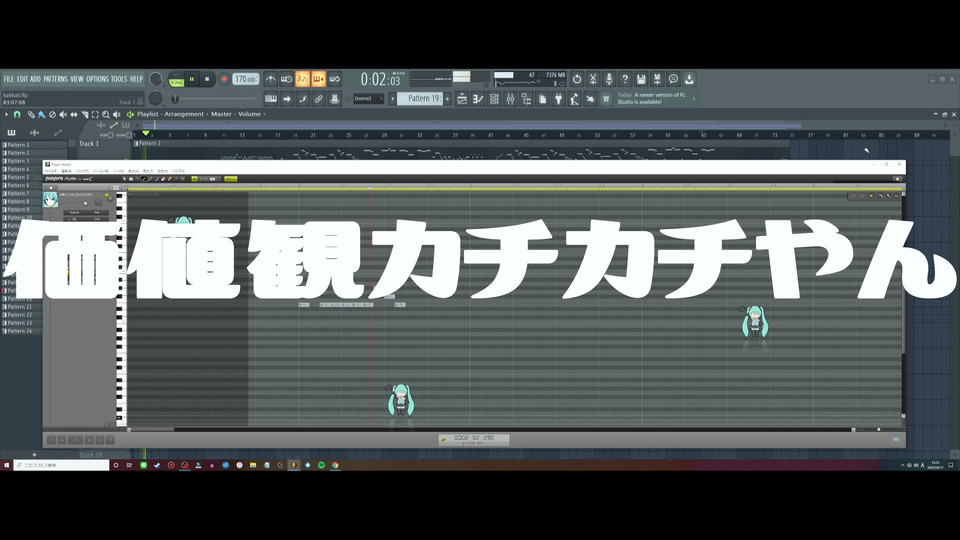Image resolution: width=960 pixels, height=540 pixels.
Task: Click the Windows Start button
Action: pyautogui.click(x=6, y=465)
